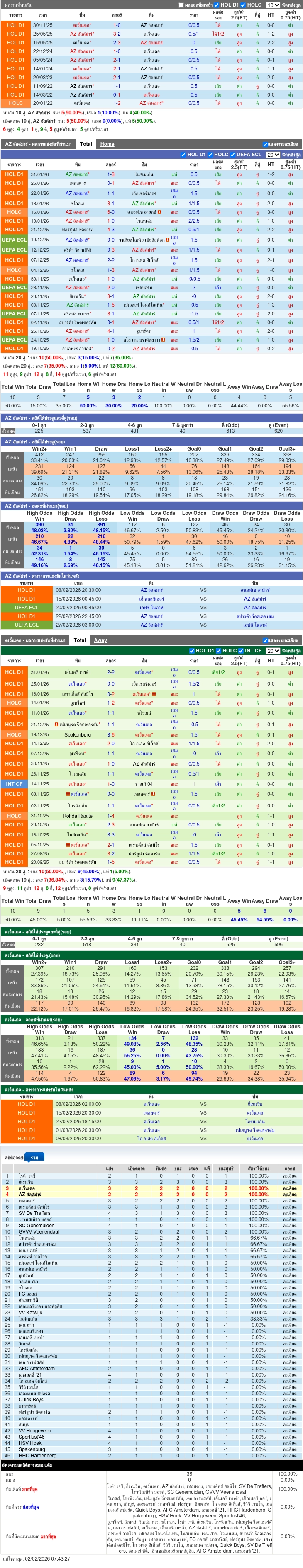Click HHC Hardenberg in the standings table
The width and height of the screenshot is (303, 1568).
[37, 1455]
